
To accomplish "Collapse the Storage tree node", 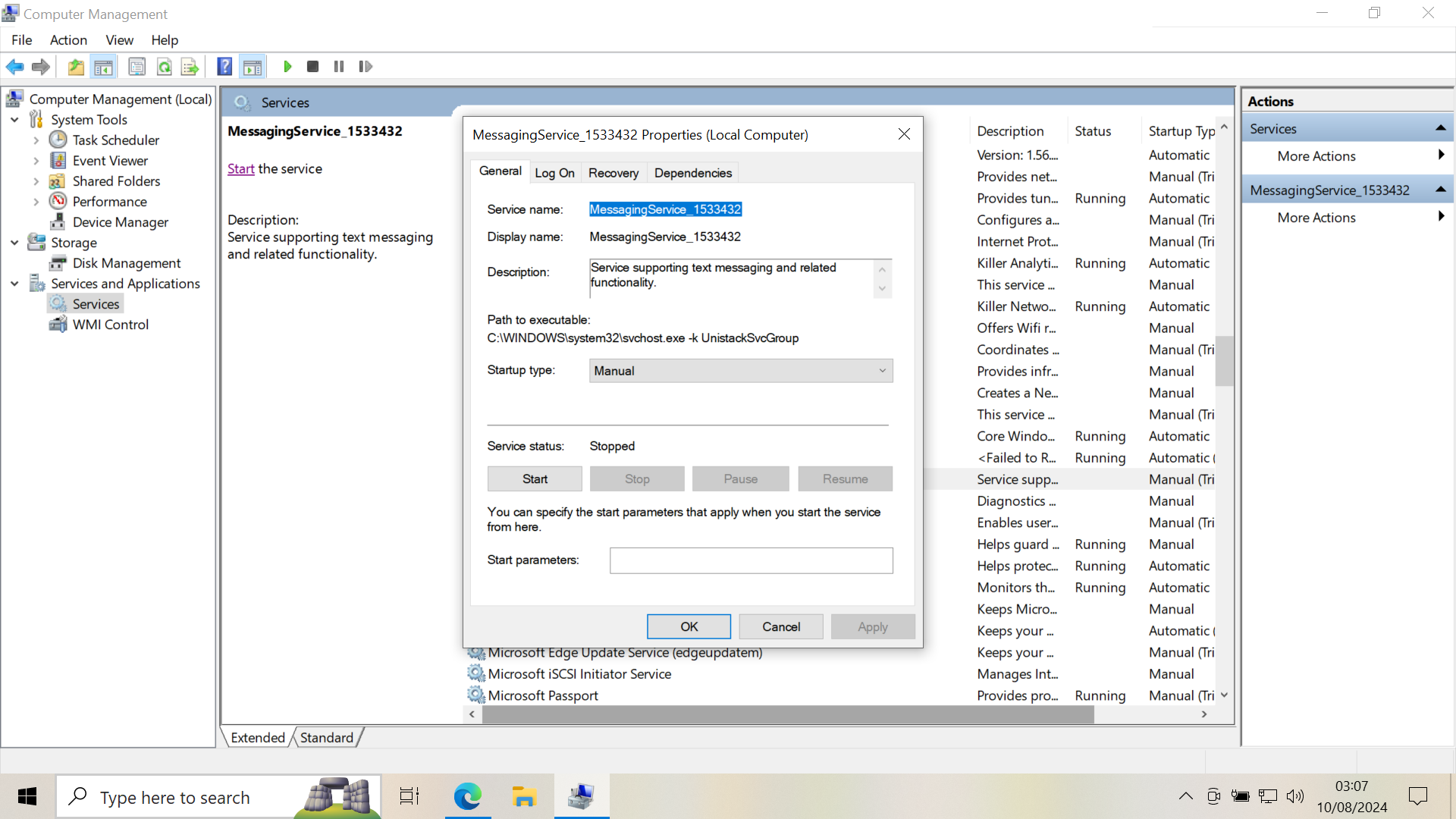I will [14, 243].
